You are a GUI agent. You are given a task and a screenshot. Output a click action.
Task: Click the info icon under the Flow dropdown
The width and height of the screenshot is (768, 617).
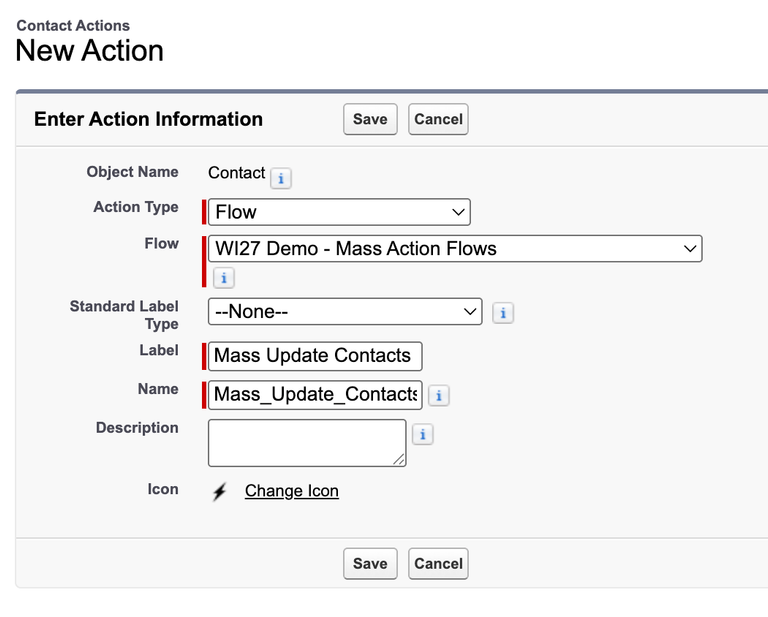pos(224,278)
